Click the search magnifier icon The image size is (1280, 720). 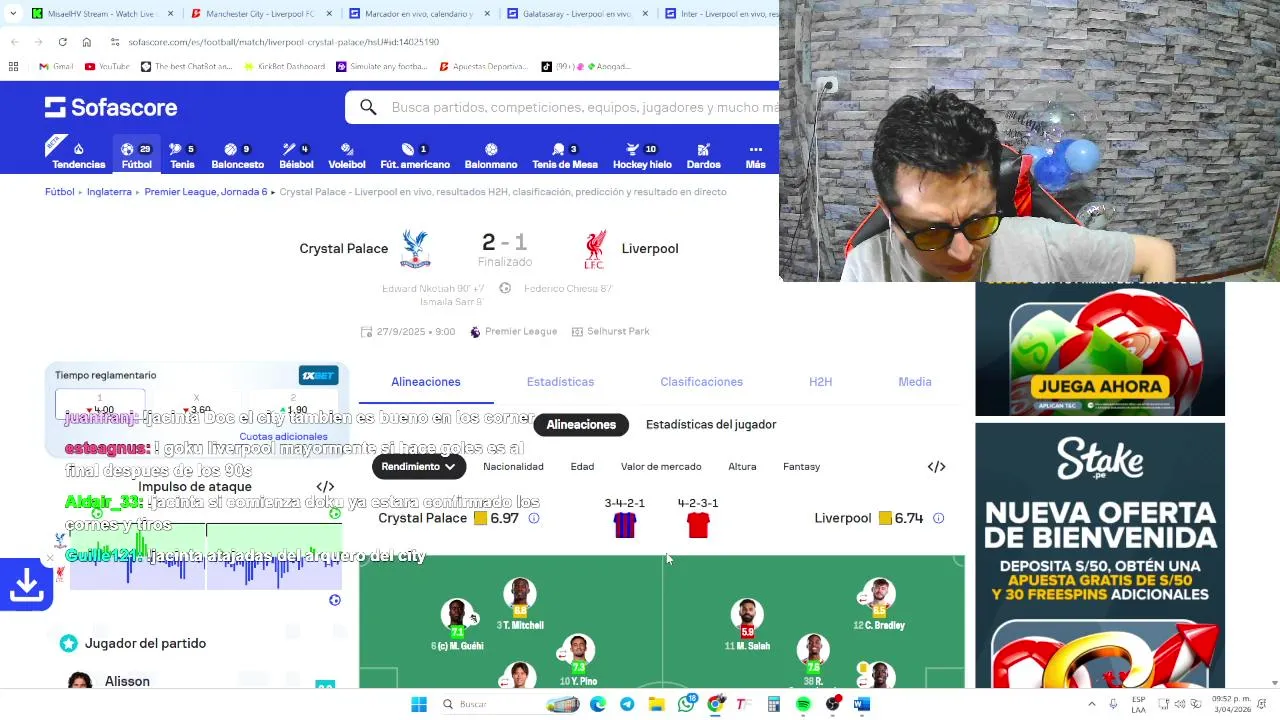click(368, 107)
